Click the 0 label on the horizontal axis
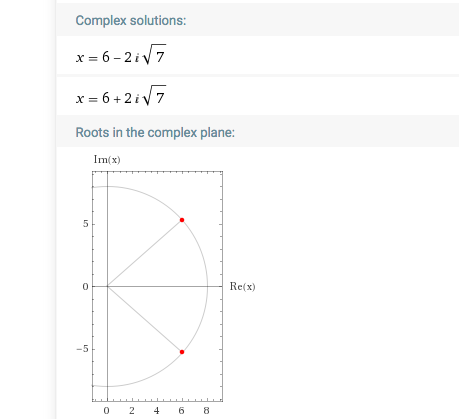 (106, 411)
